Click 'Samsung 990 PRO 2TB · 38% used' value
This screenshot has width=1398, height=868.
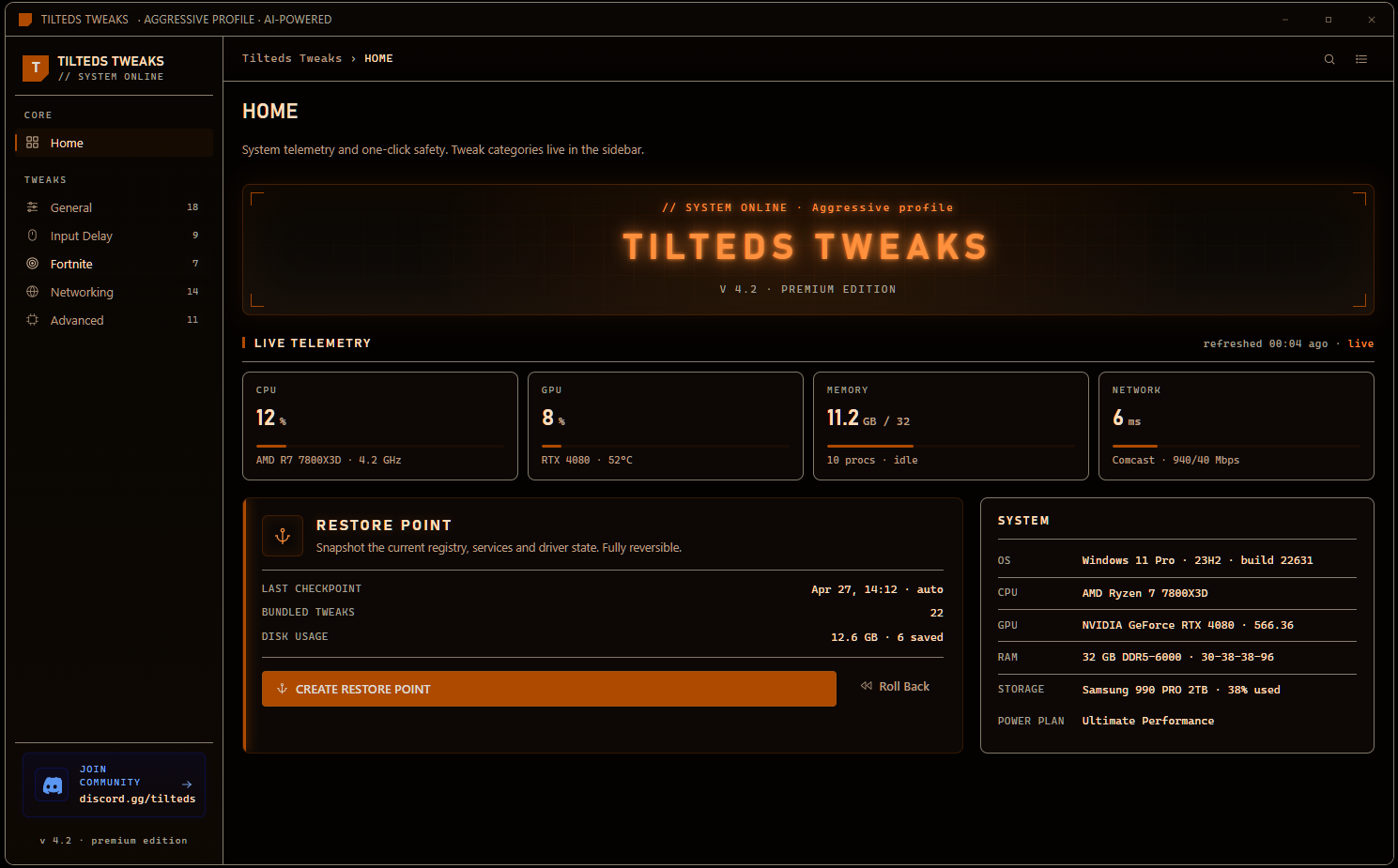coord(1181,690)
